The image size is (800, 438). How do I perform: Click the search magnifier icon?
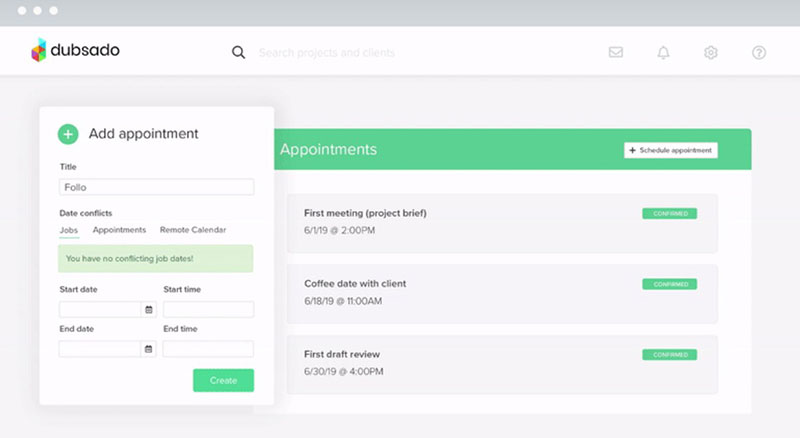tap(238, 52)
